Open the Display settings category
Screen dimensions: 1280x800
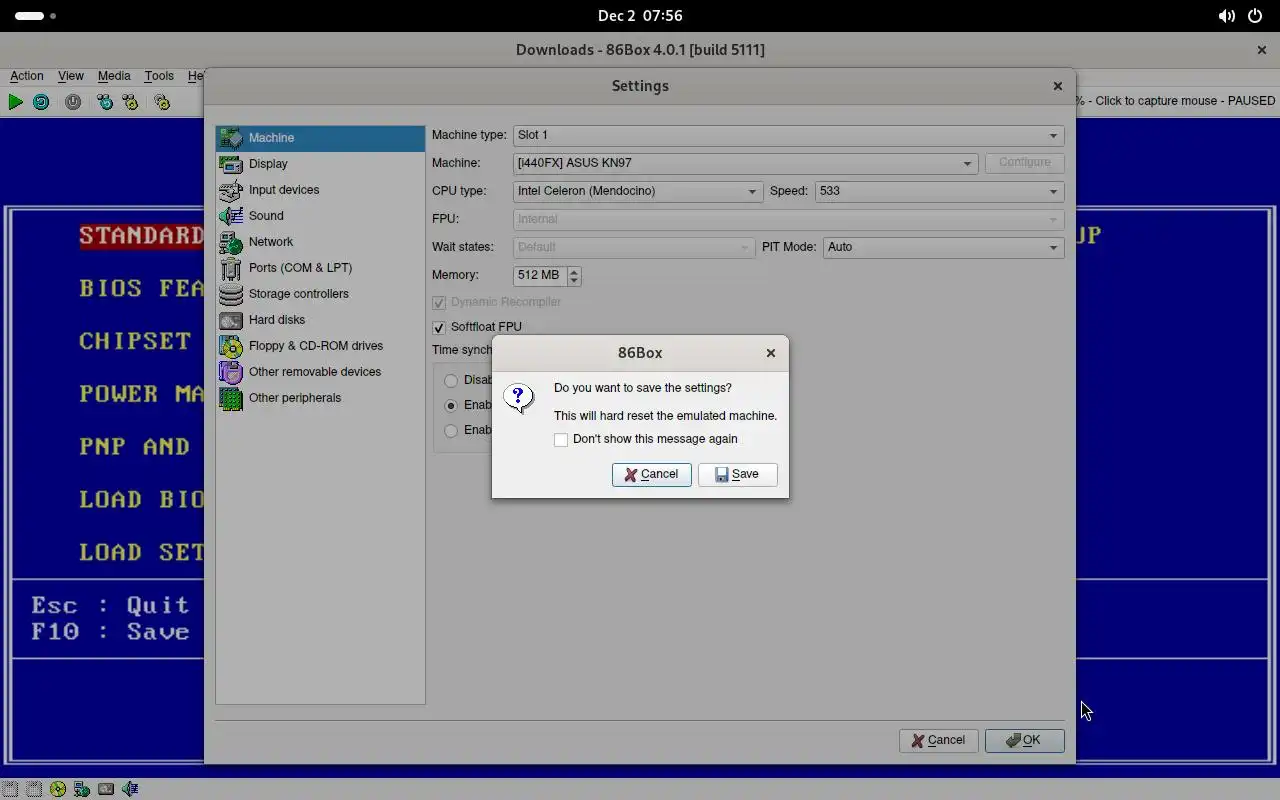tap(320, 164)
